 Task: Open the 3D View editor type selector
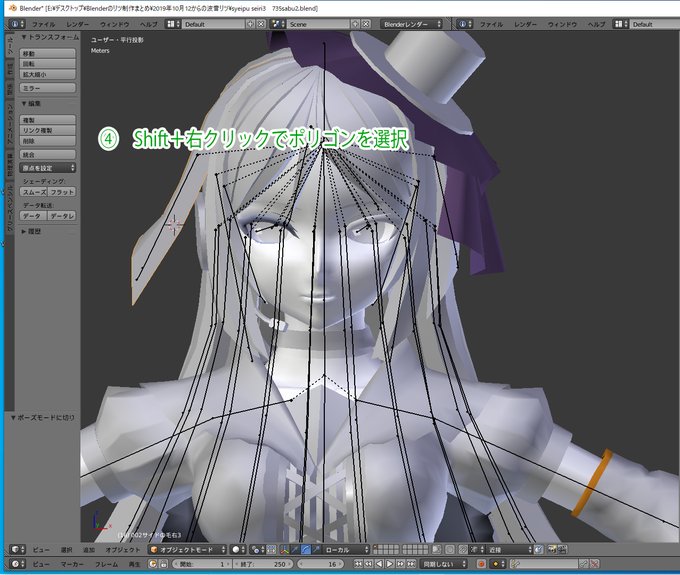click(17, 549)
